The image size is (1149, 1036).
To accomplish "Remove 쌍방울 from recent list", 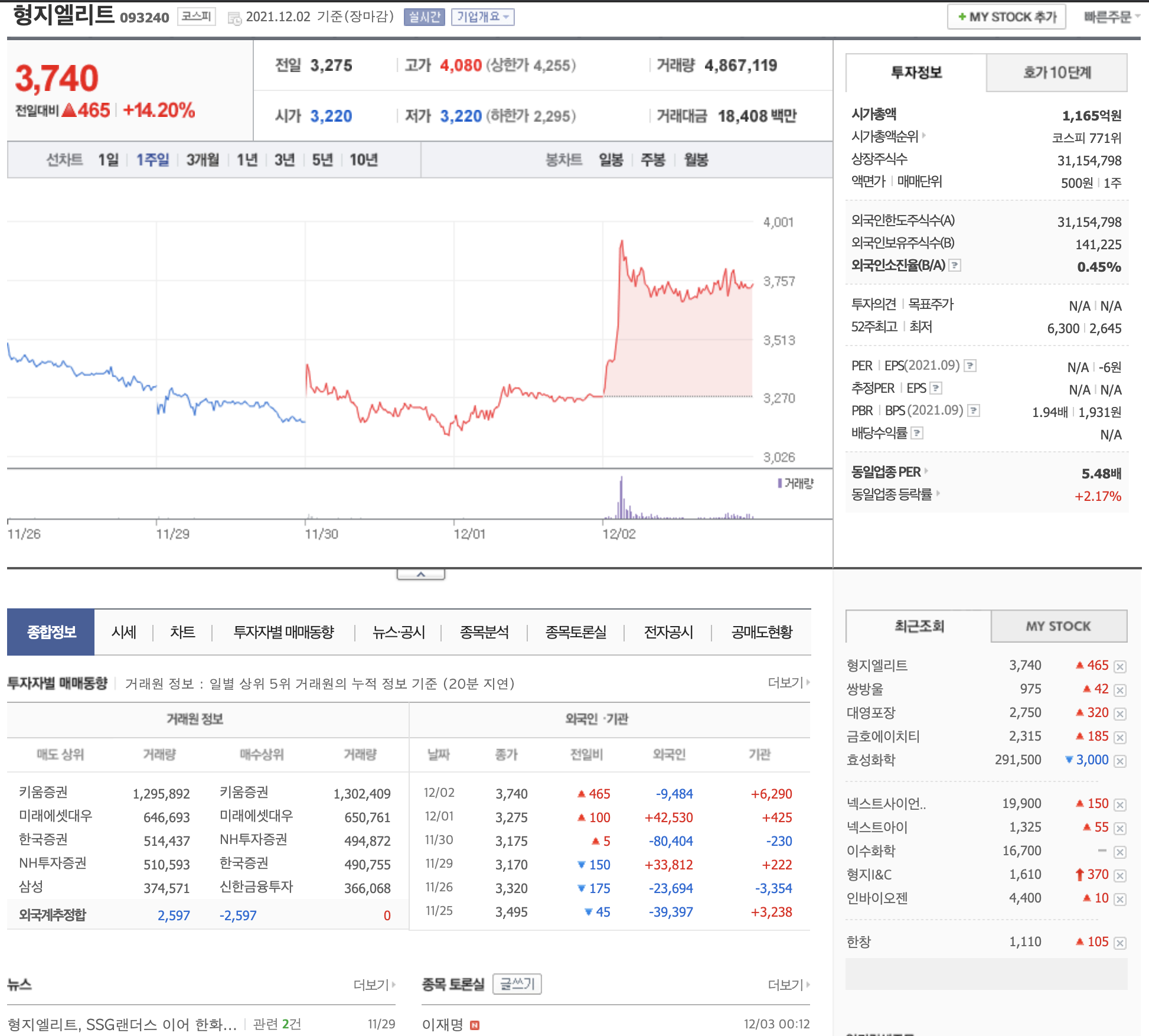I will click(x=1120, y=690).
